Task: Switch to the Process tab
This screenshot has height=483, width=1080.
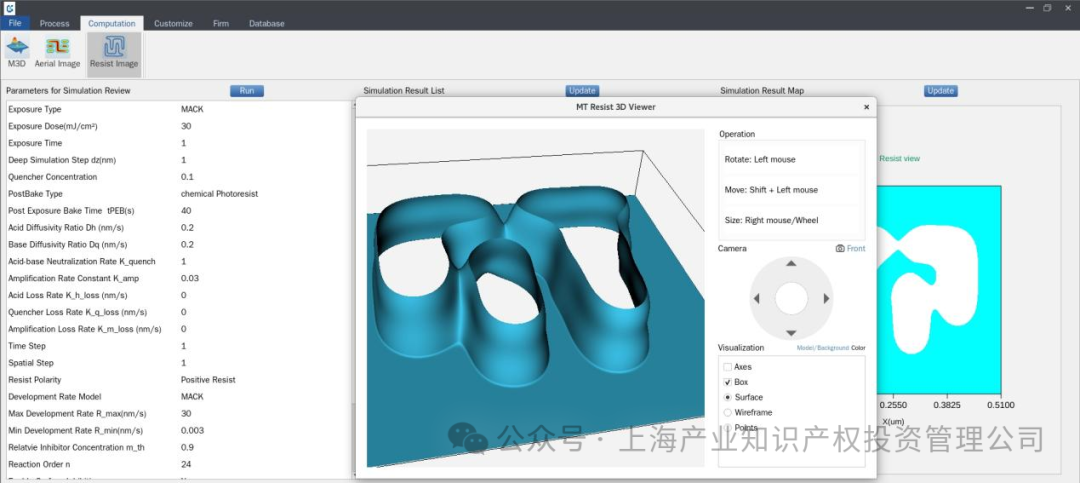Action: pos(54,23)
